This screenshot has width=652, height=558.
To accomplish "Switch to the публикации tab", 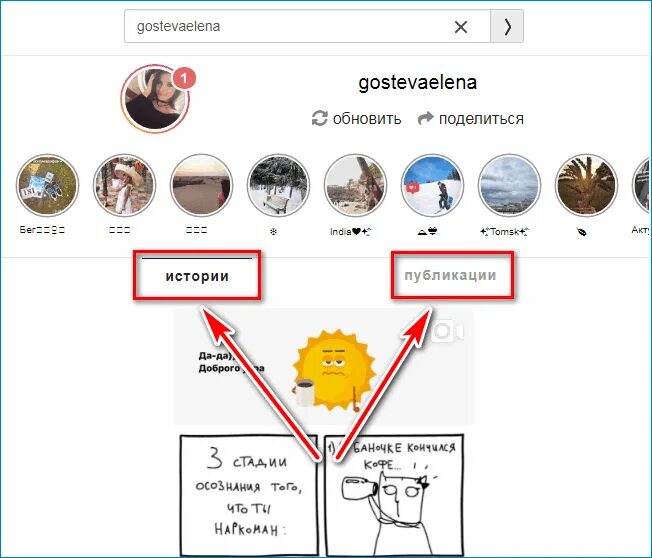I will pos(450,275).
